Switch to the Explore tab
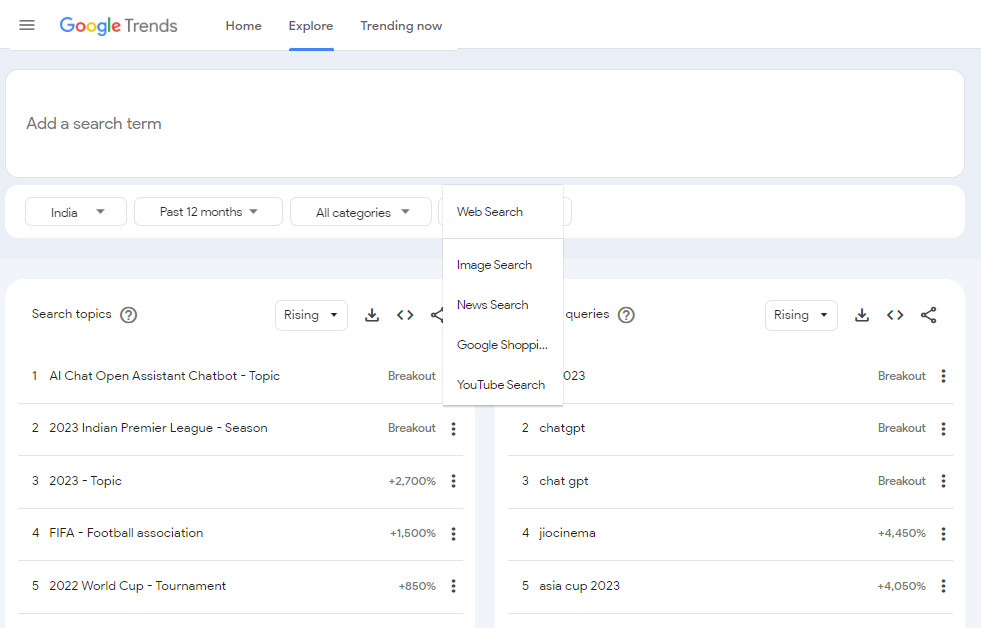Viewport: 981px width, 628px height. (311, 26)
